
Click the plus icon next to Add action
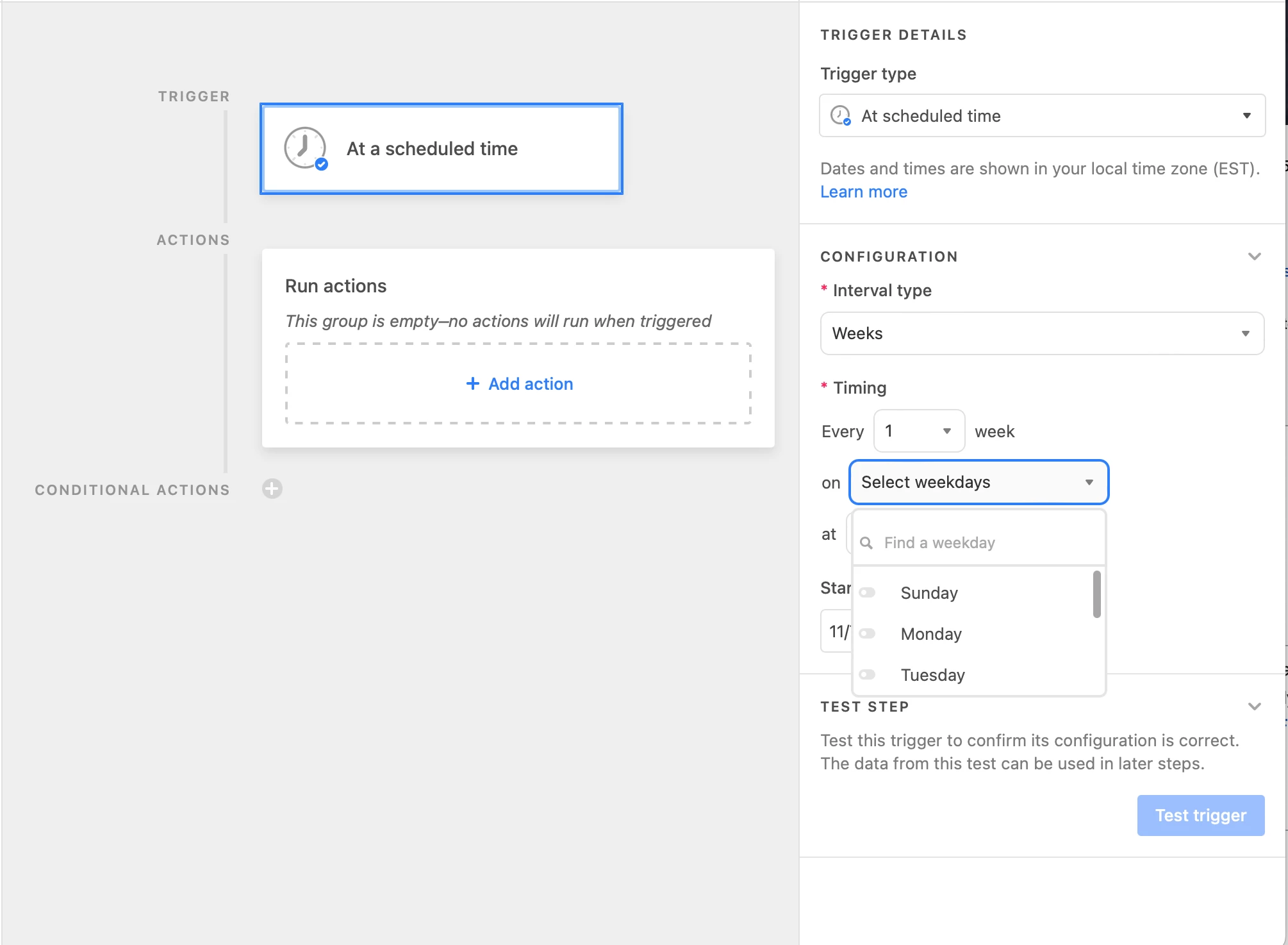(x=473, y=383)
